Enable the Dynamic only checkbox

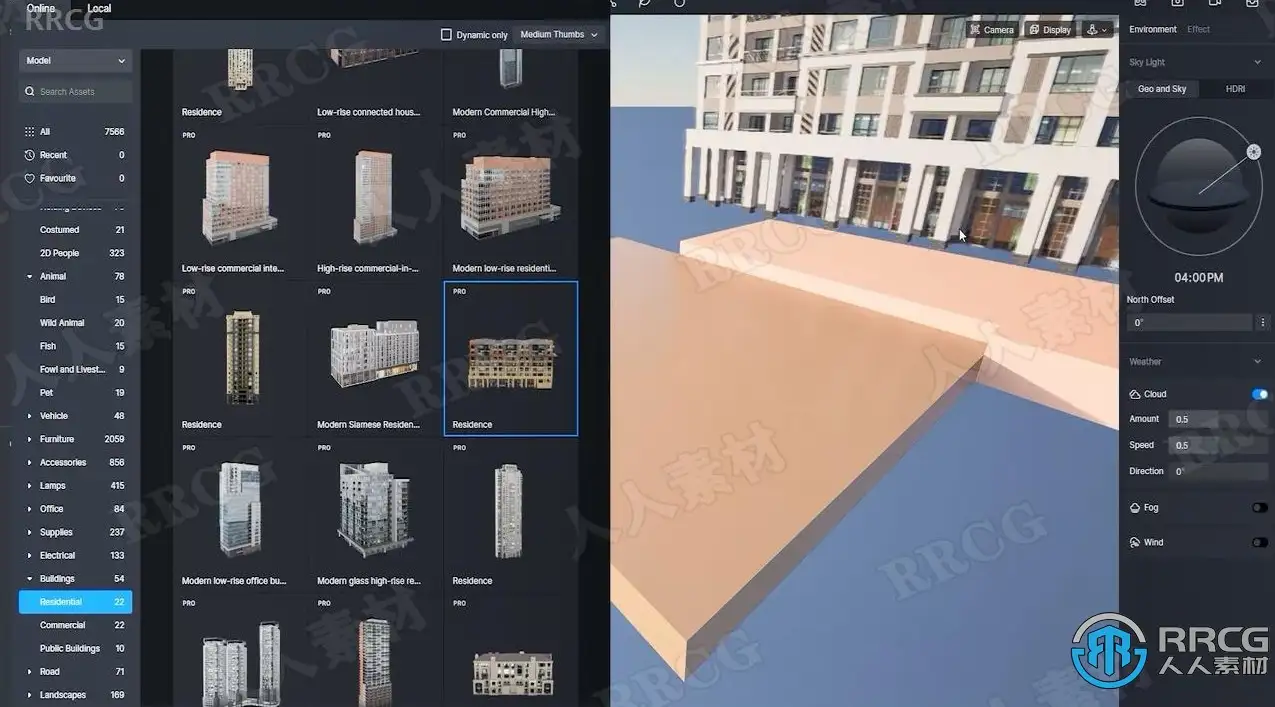pyautogui.click(x=446, y=35)
